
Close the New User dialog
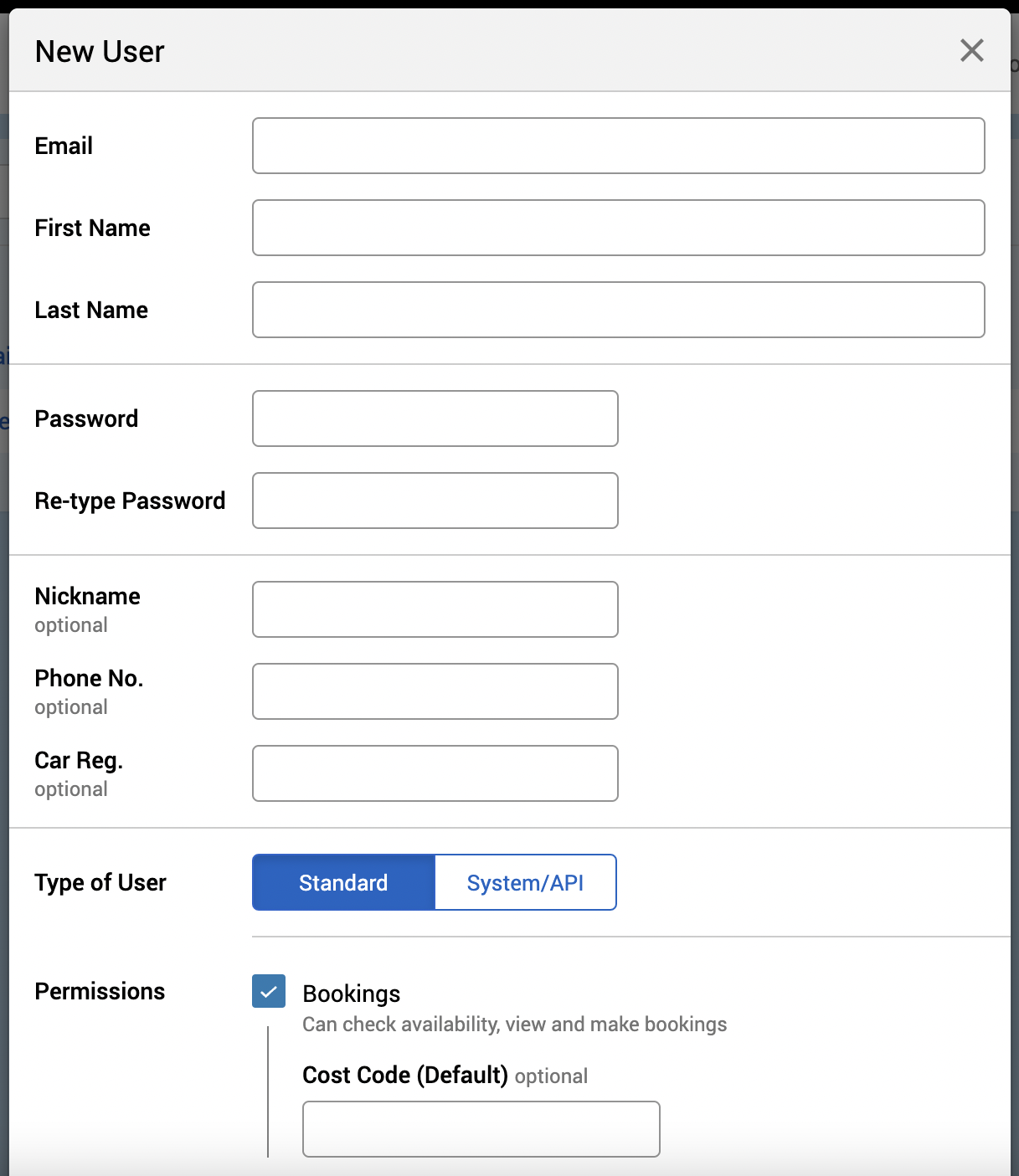tap(971, 51)
